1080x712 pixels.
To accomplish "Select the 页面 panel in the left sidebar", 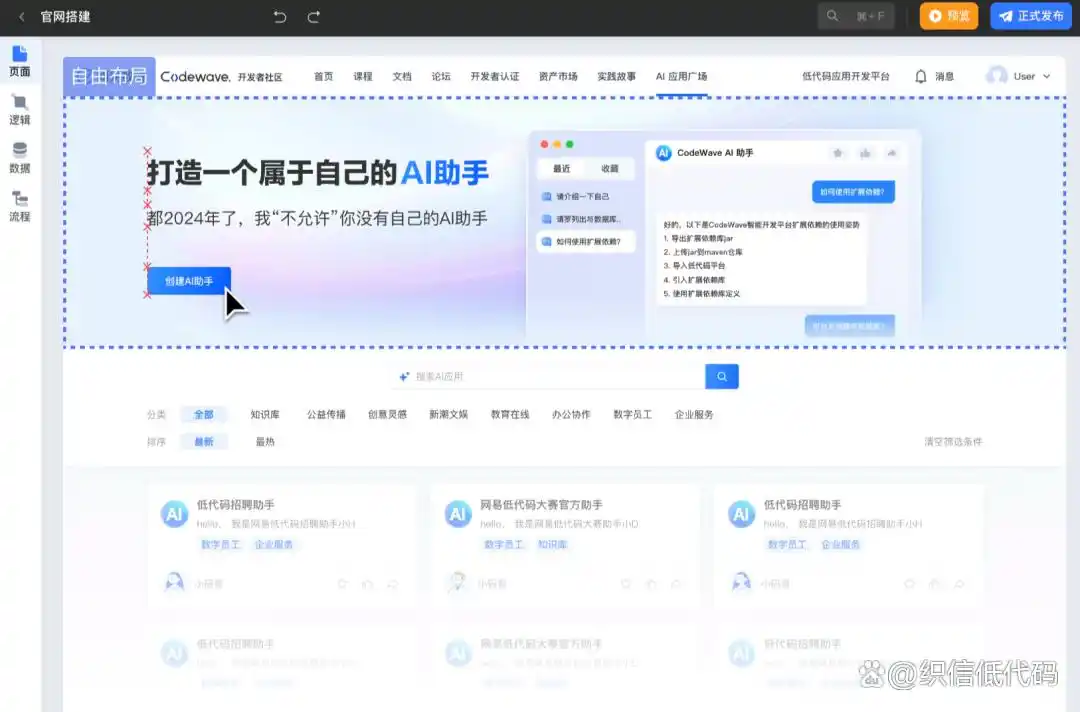I will [x=21, y=60].
